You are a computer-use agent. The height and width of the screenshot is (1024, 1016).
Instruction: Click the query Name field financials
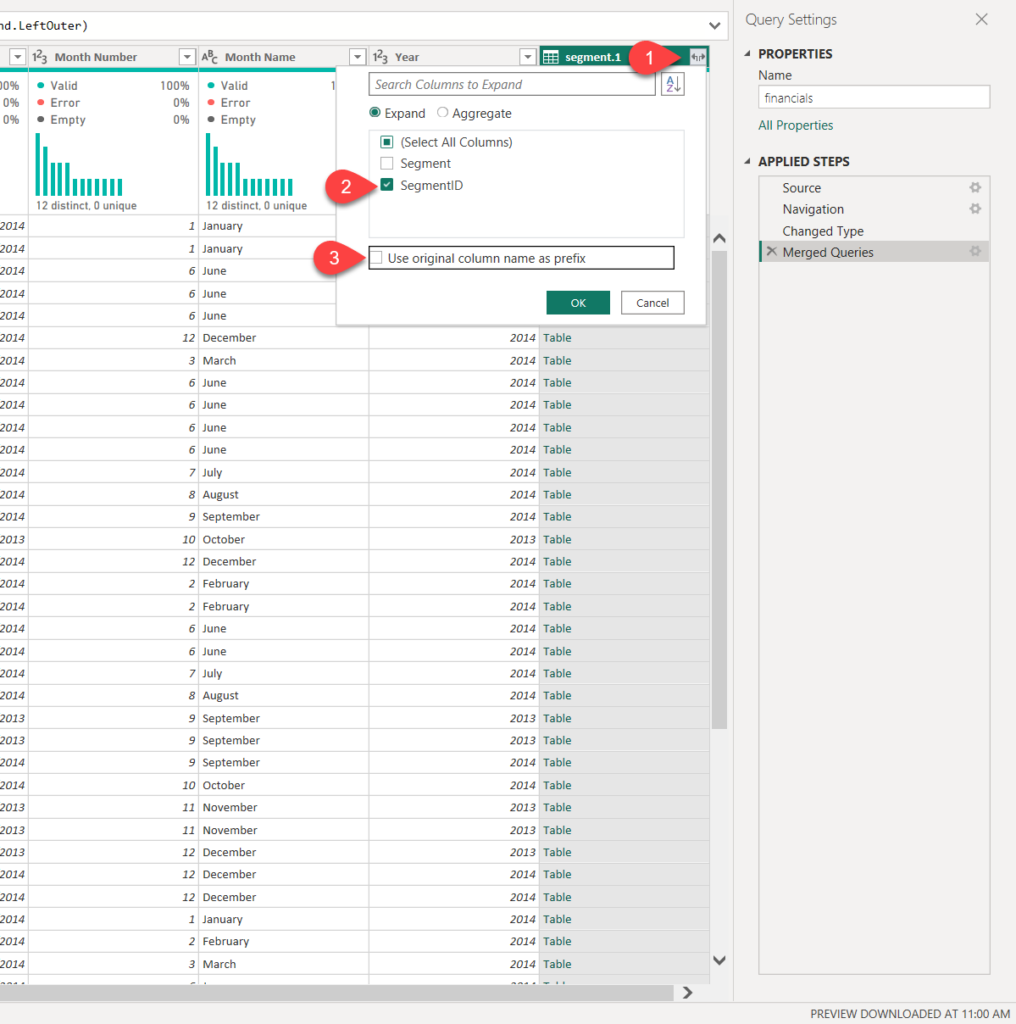point(874,97)
